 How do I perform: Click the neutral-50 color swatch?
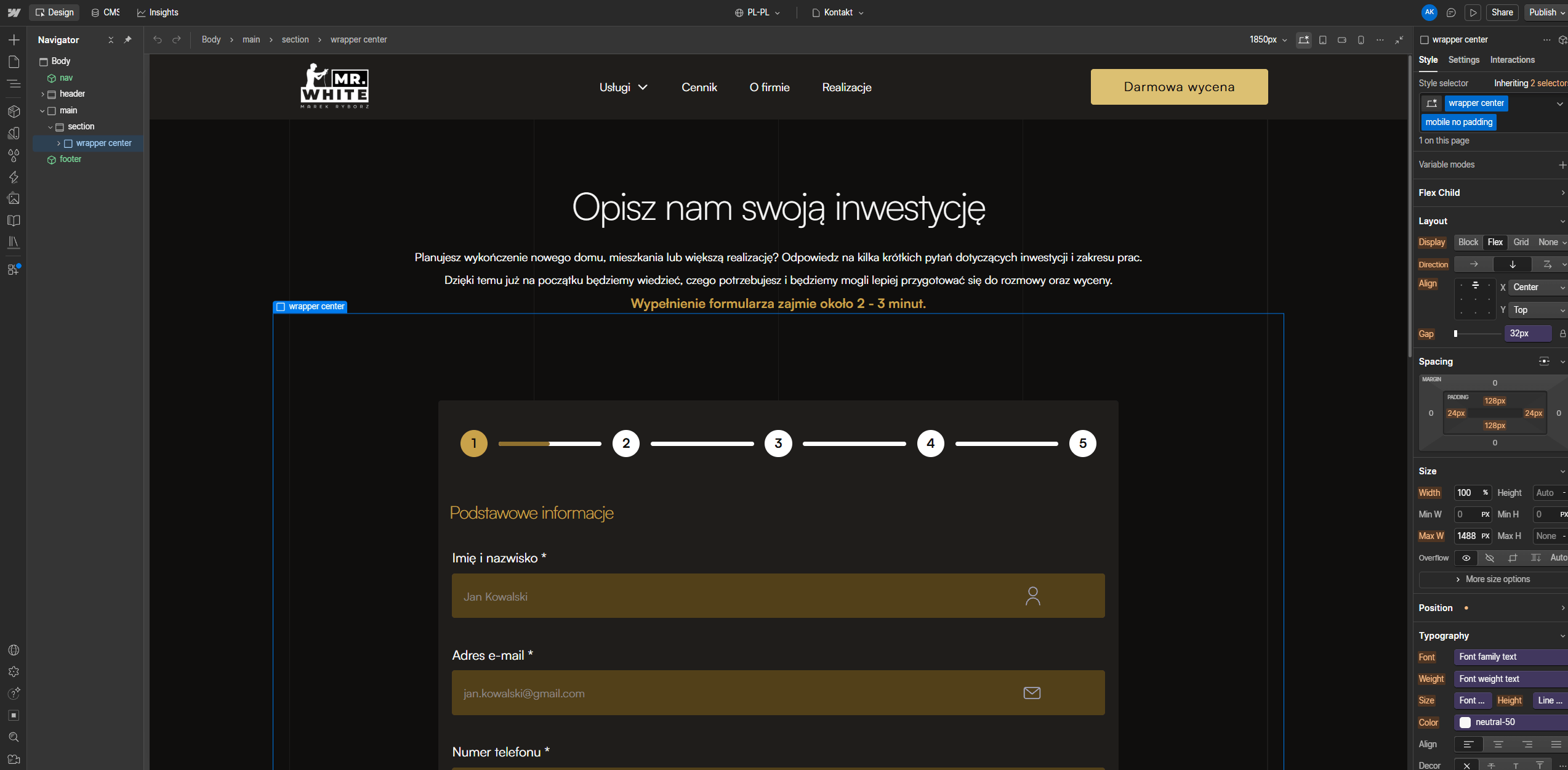[1465, 722]
